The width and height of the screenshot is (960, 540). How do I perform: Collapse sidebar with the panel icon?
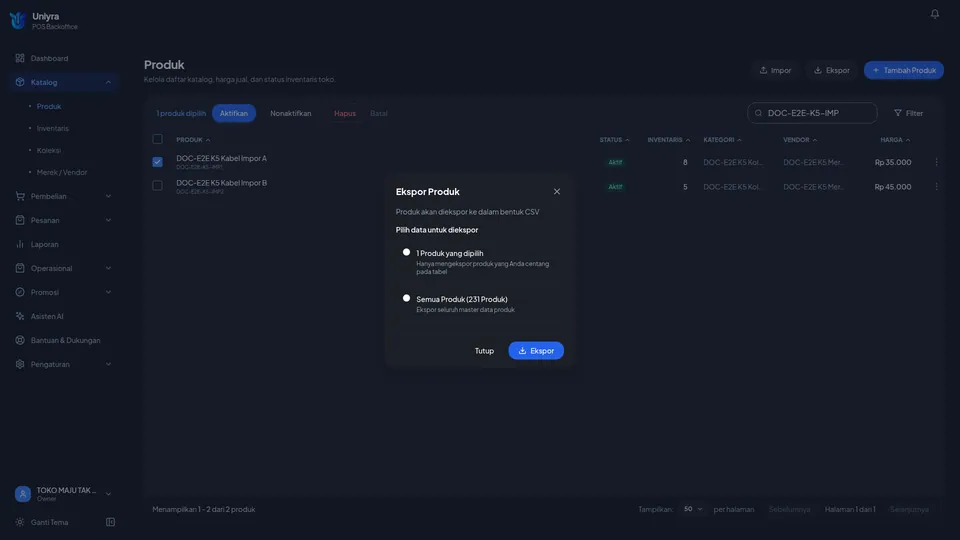110,522
